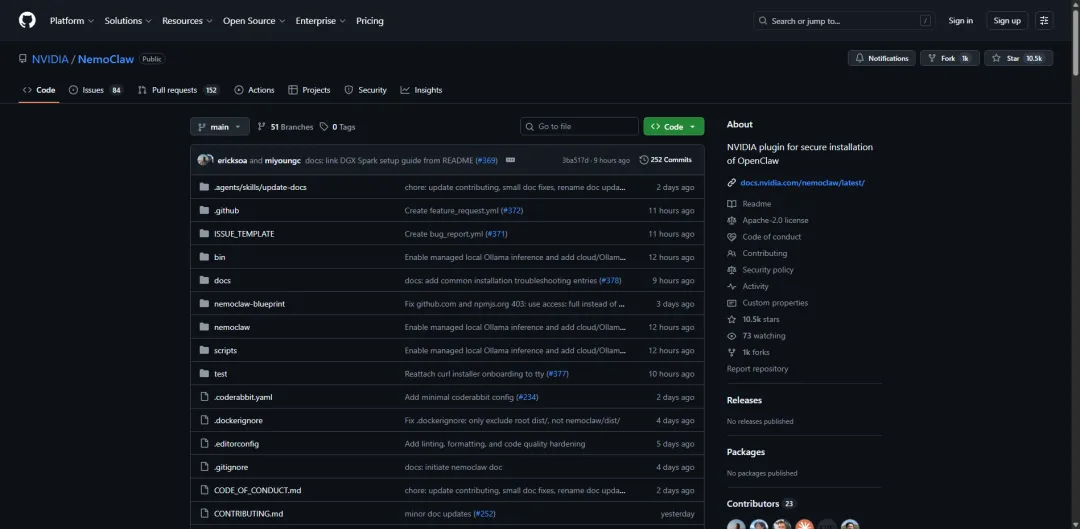Expand the Enterprise menu
The image size is (1080, 529).
click(x=321, y=21)
